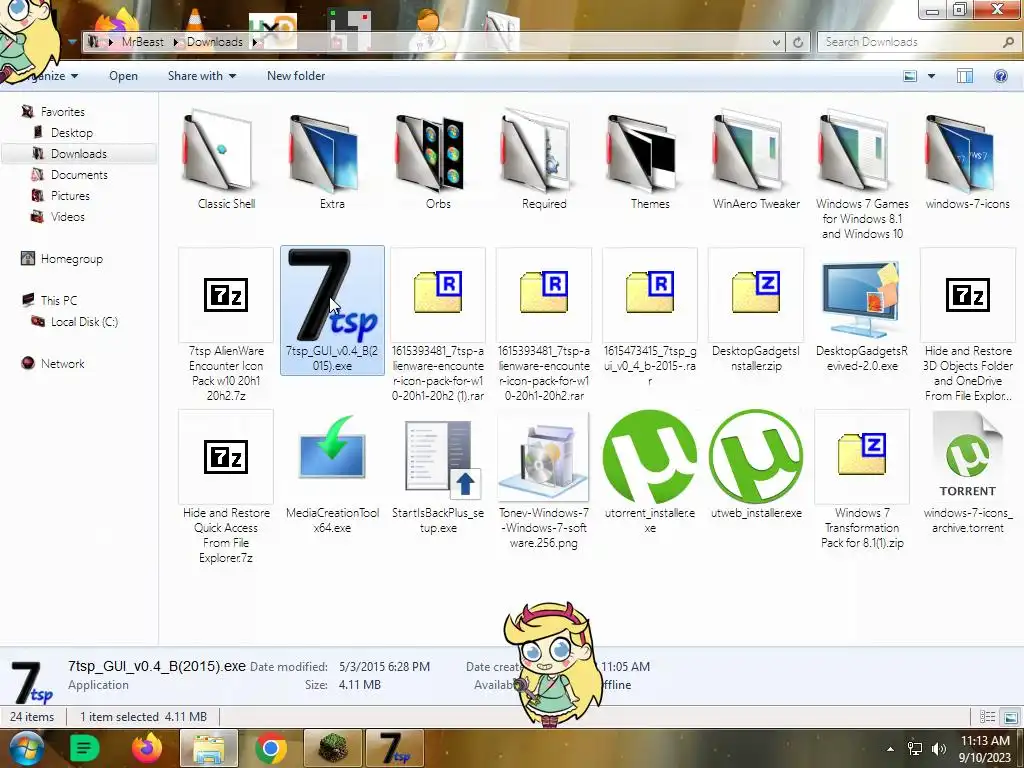Select alienware-encounter icon pack rar without (1)

(x=543, y=325)
